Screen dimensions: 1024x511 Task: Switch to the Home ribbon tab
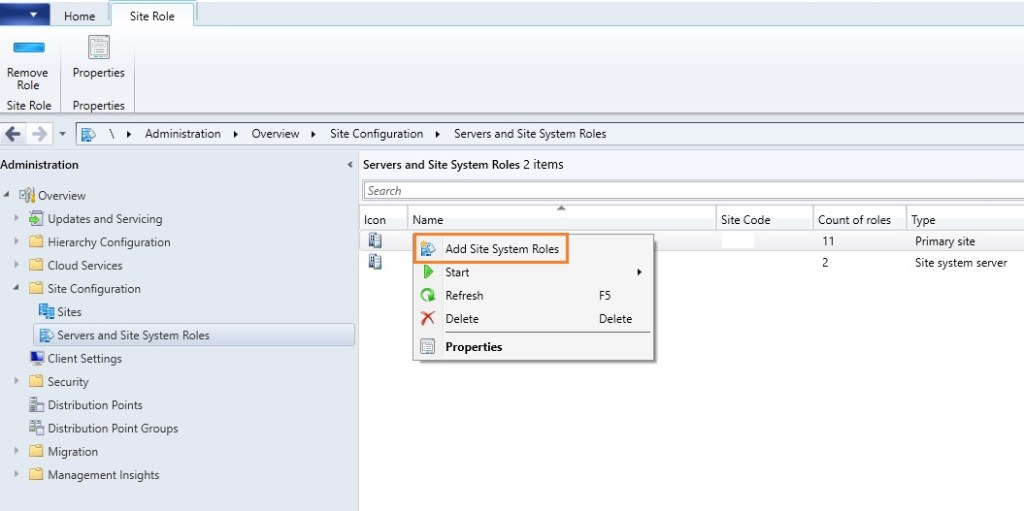(x=80, y=16)
